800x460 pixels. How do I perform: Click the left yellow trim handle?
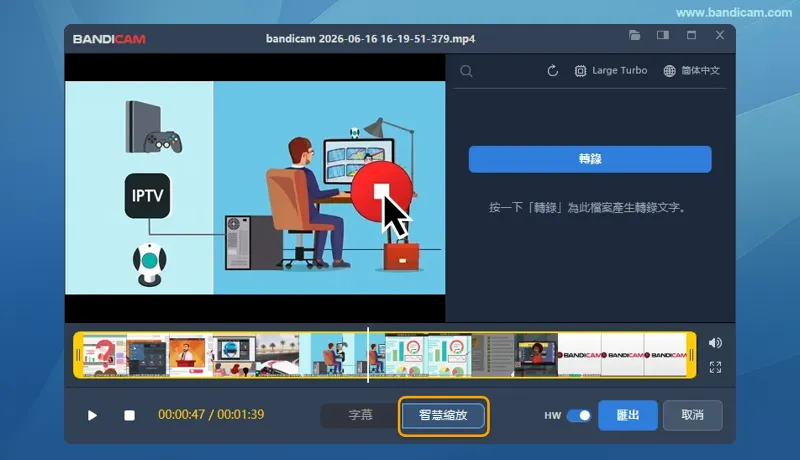[78, 355]
